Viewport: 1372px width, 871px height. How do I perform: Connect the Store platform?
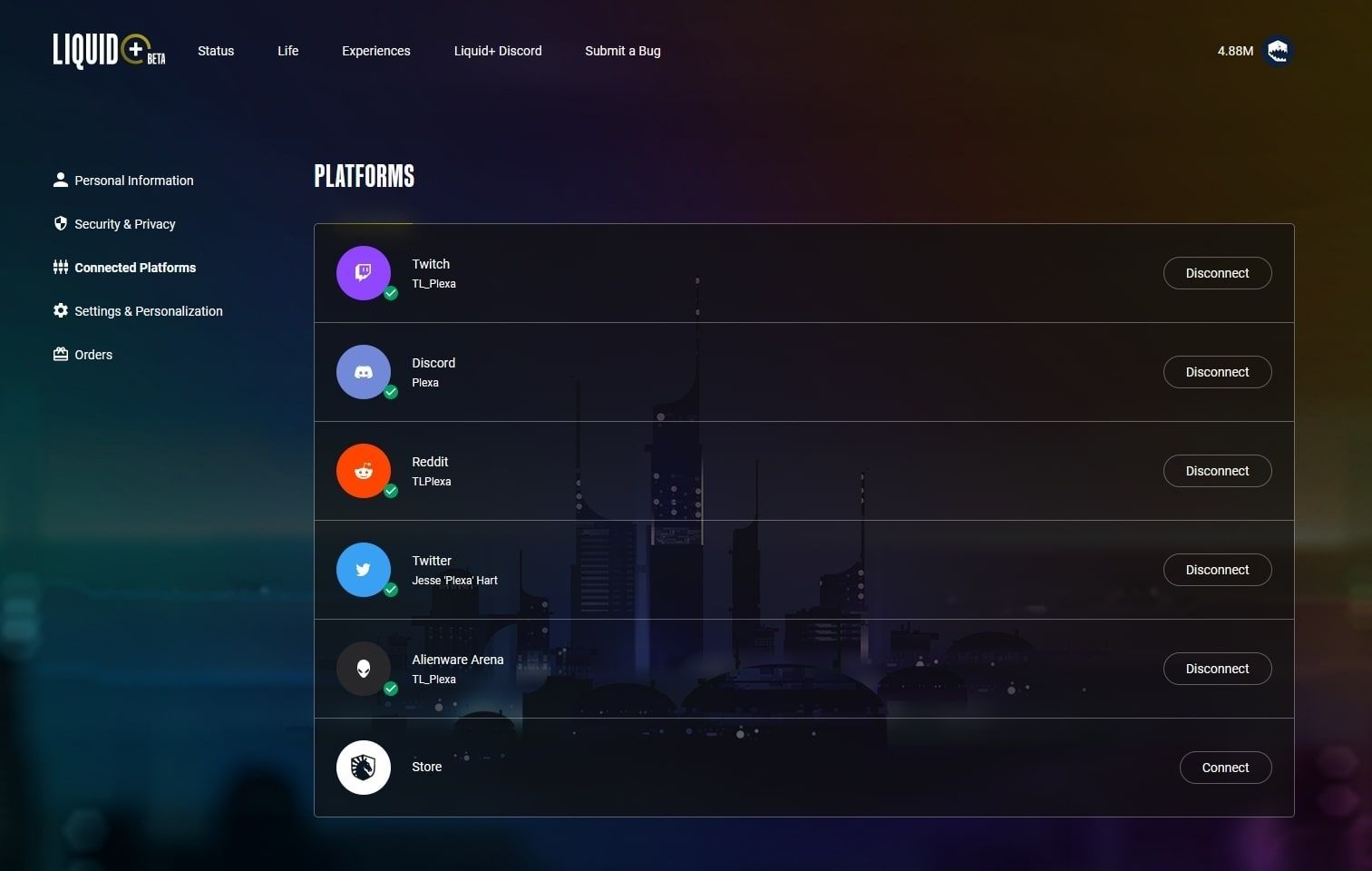point(1224,767)
